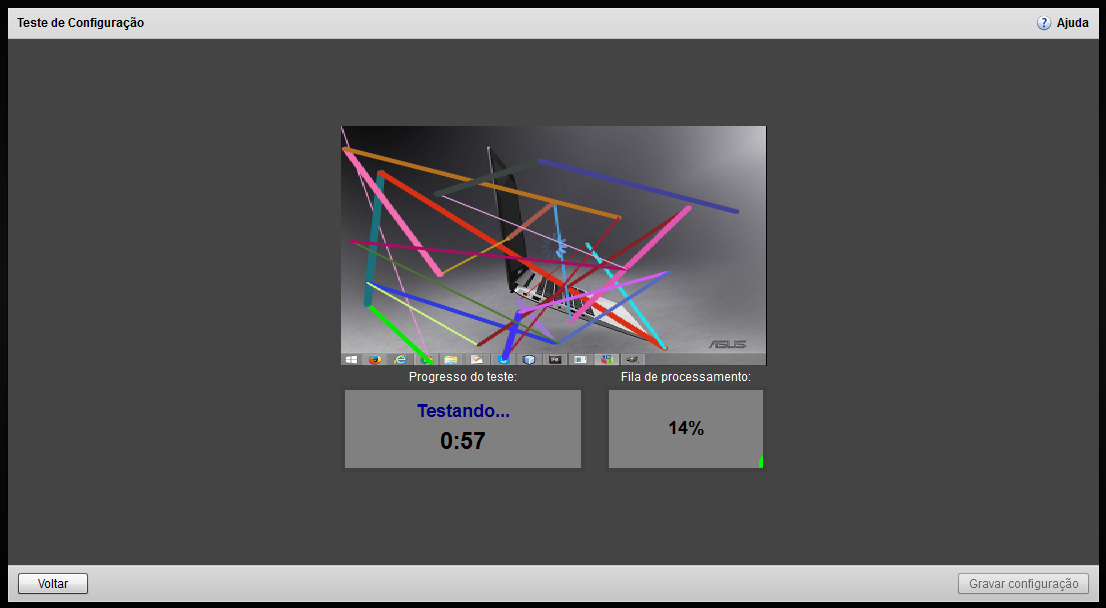Open the Ajuda help link
The image size is (1106, 608).
coord(1072,23)
